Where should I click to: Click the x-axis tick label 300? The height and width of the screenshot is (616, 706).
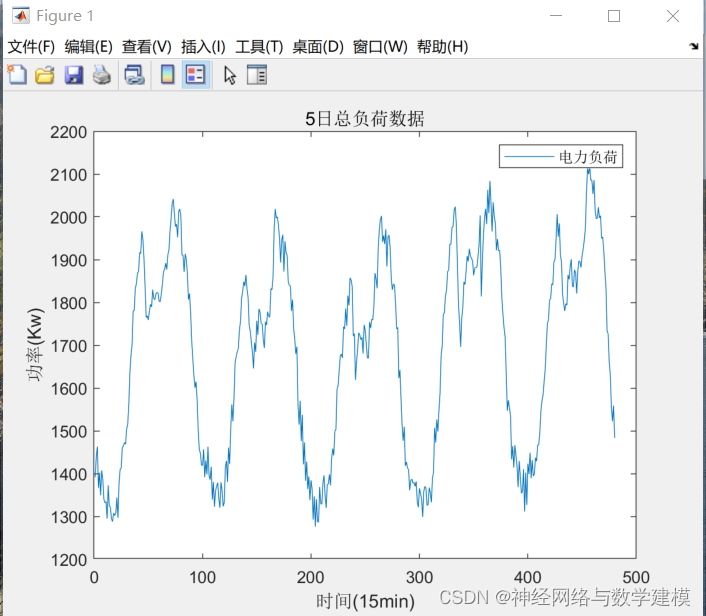point(419,577)
